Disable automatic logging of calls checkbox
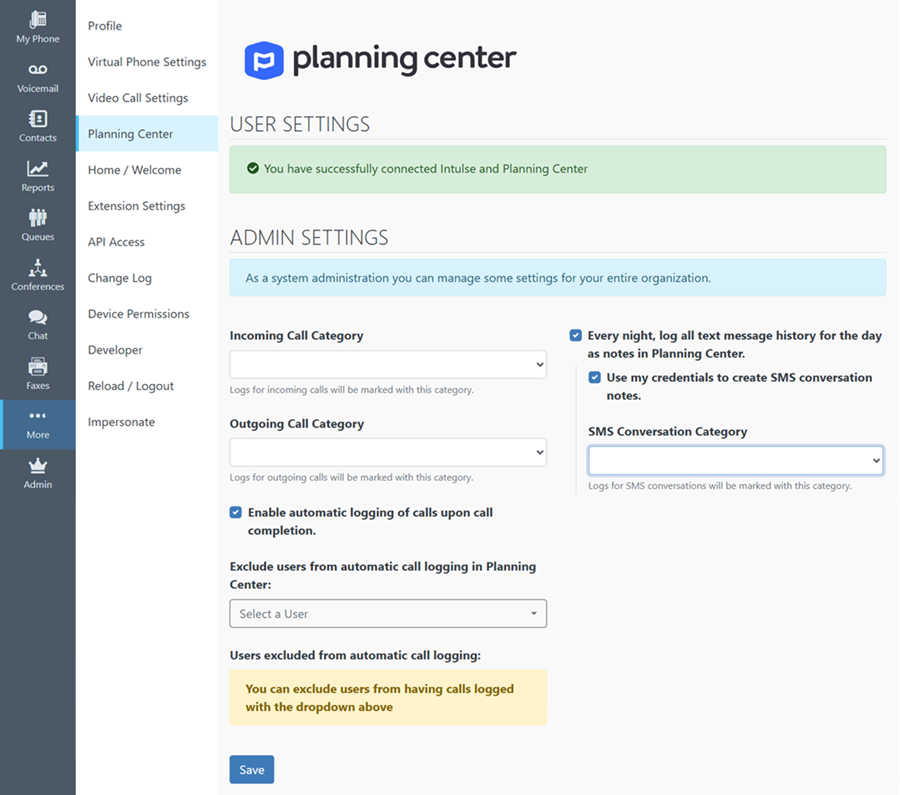This screenshot has width=900, height=795. [236, 512]
